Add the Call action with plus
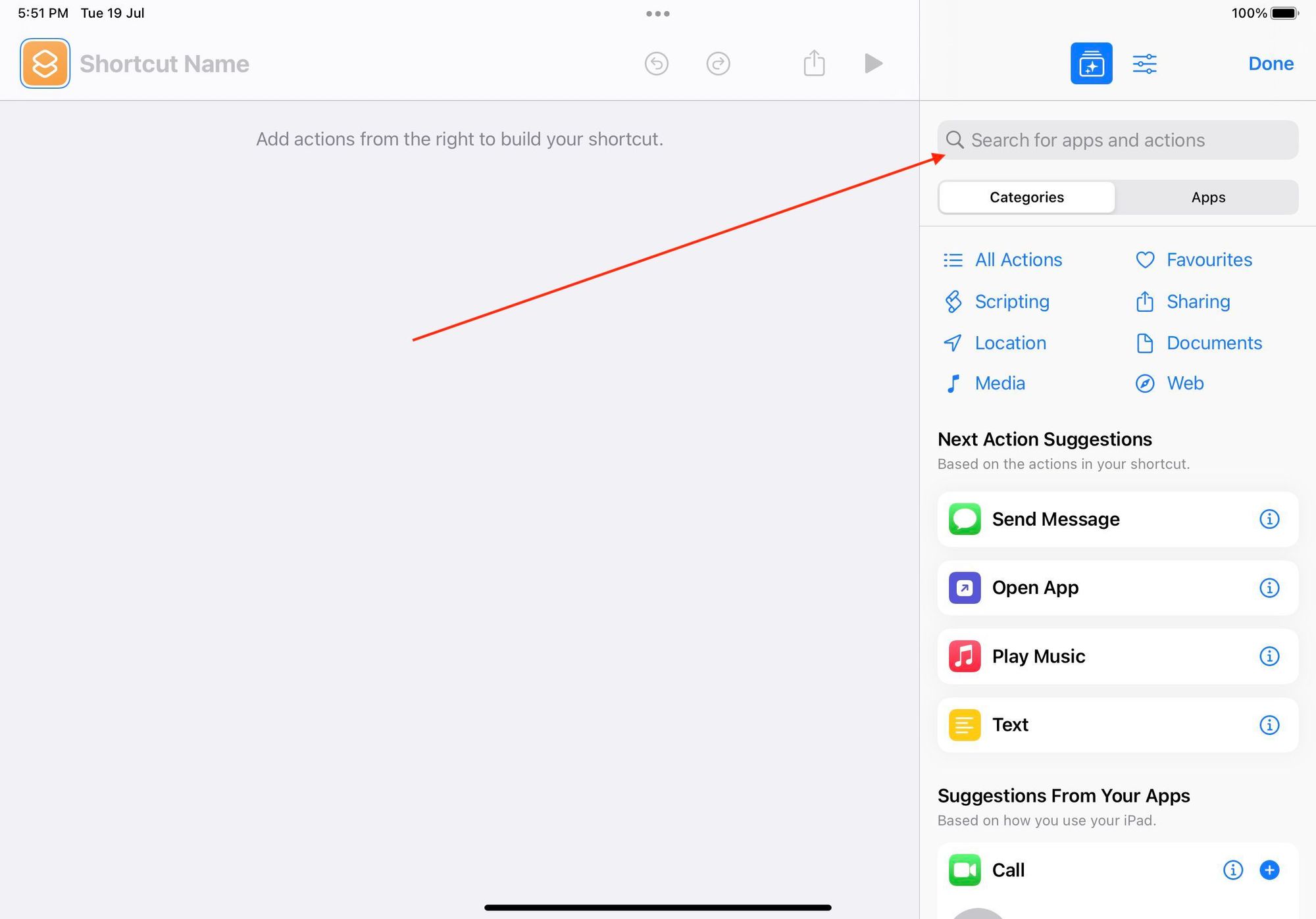The height and width of the screenshot is (919, 1316). coord(1269,870)
